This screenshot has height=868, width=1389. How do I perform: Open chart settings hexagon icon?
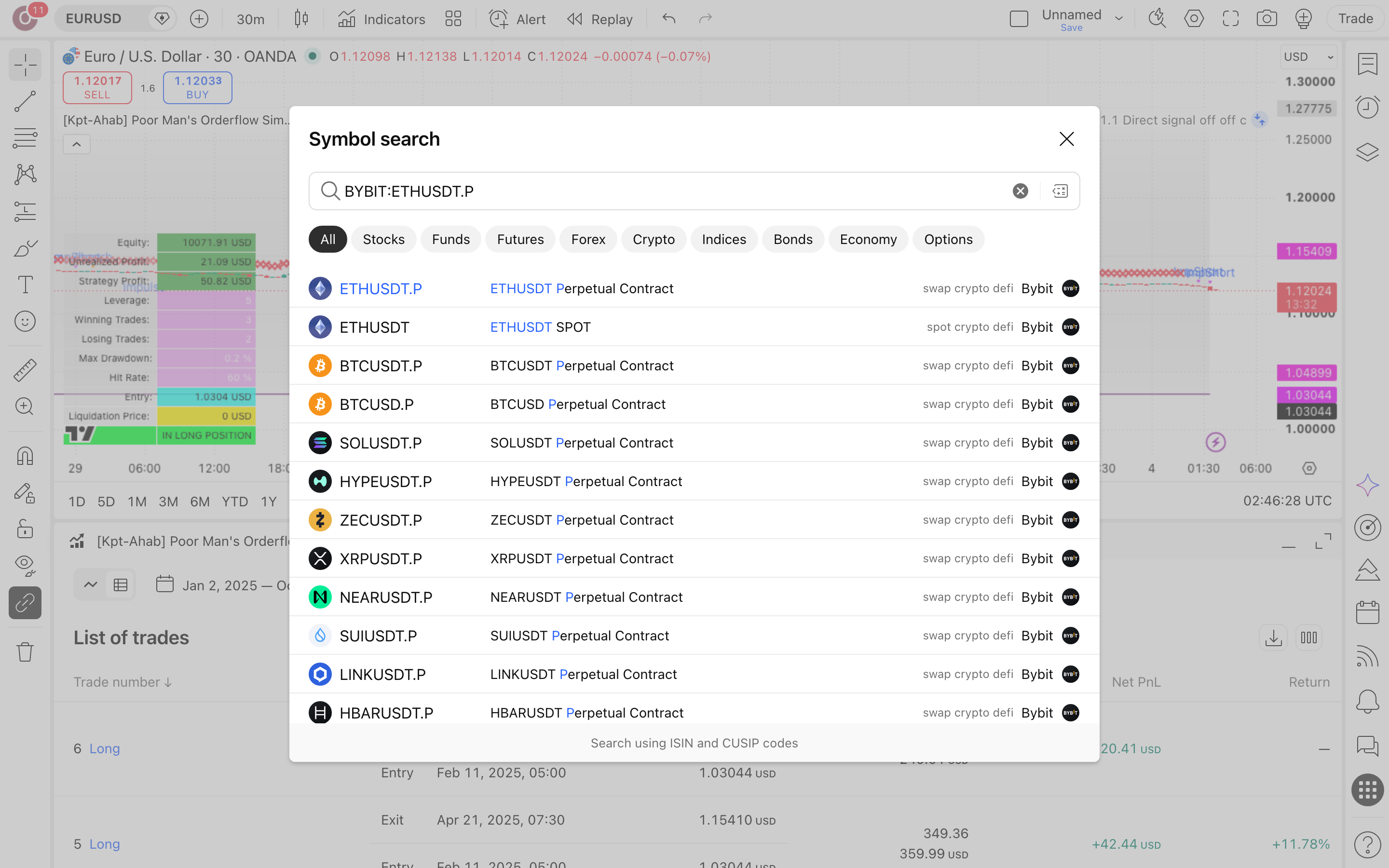coord(1194,19)
